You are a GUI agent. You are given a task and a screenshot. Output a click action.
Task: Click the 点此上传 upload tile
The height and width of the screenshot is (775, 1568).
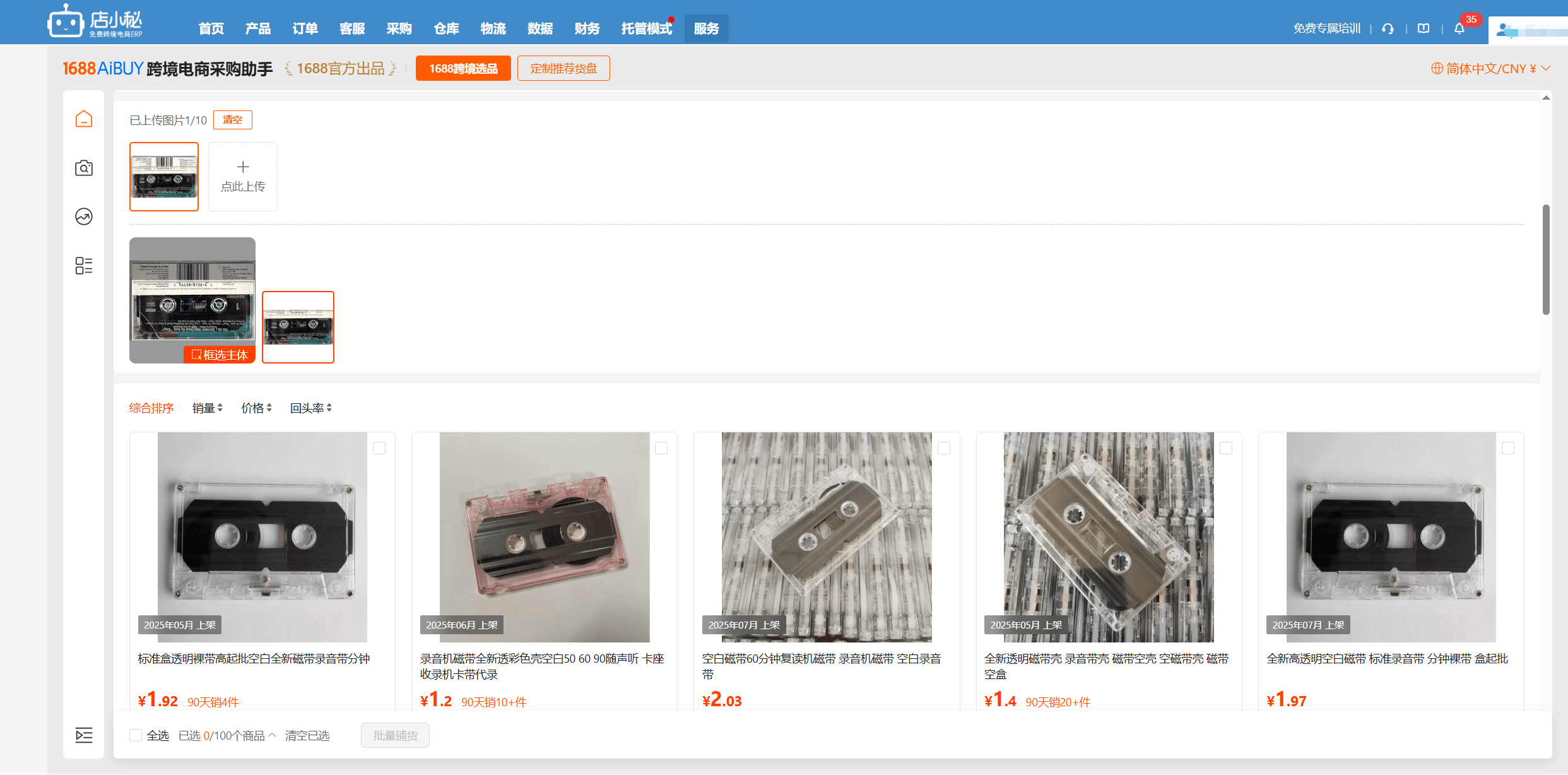tap(243, 177)
